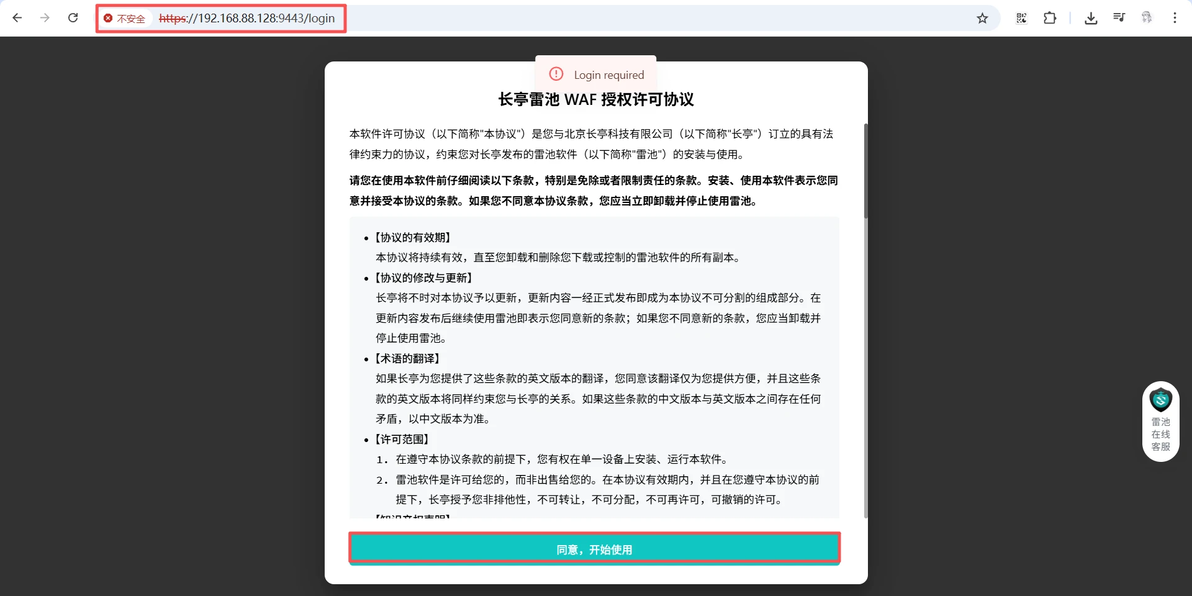Open the media control icon
Image resolution: width=1192 pixels, height=596 pixels.
tap(1119, 18)
